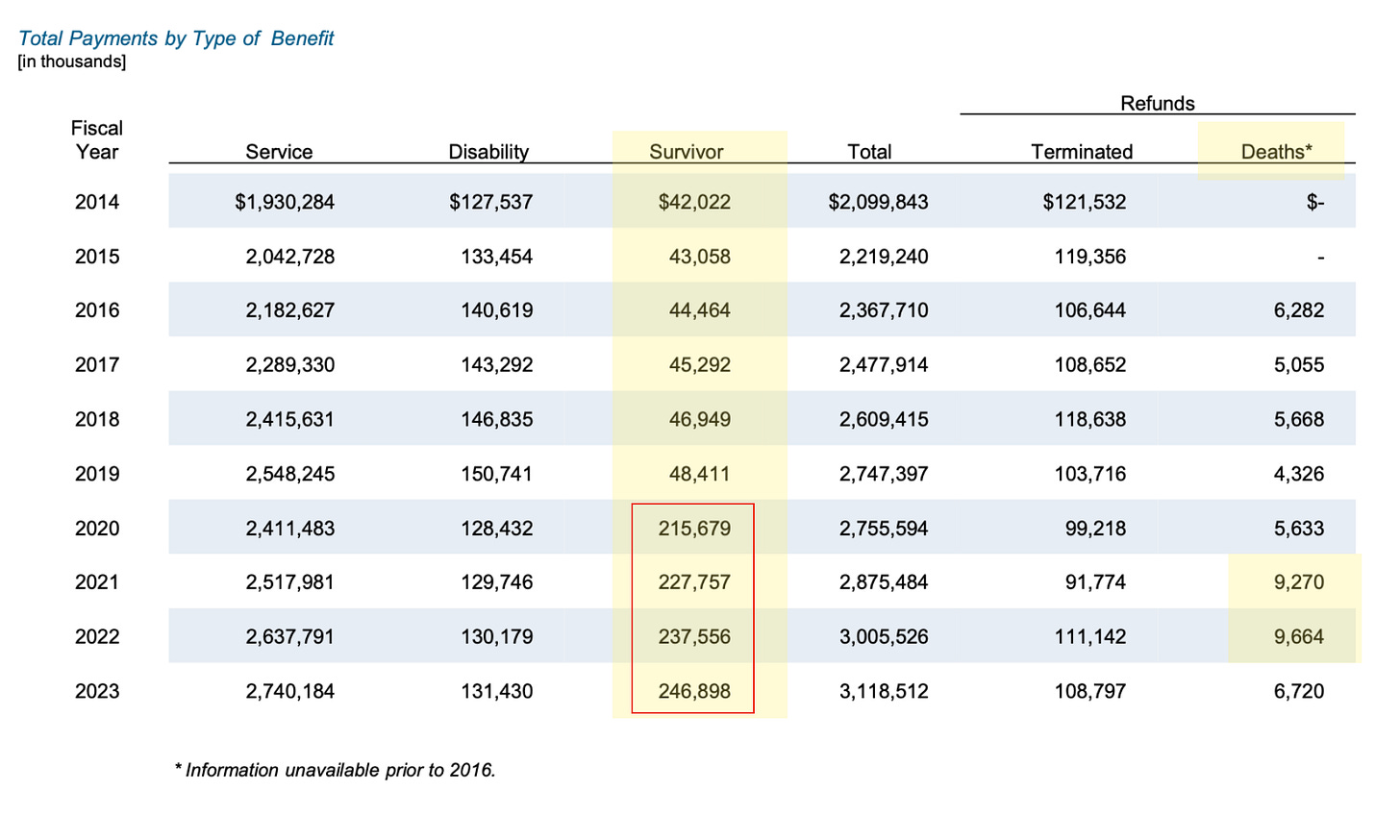Click the Disability value 128,432

pos(496,529)
